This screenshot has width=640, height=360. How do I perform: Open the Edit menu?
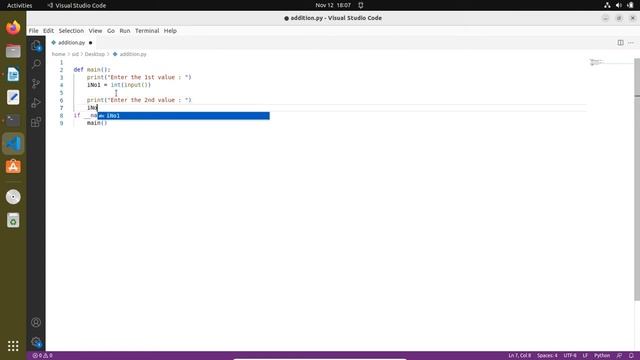click(x=48, y=31)
